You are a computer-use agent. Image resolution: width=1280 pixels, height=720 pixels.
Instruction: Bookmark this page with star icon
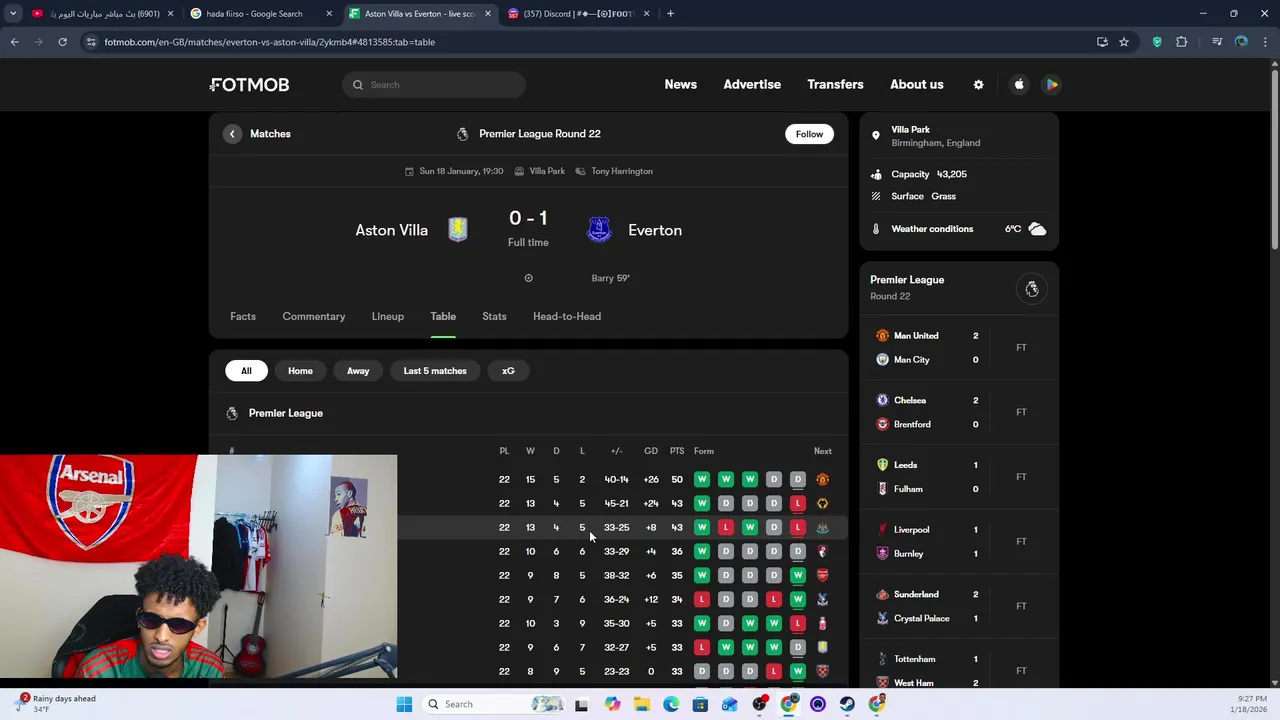[x=1124, y=42]
